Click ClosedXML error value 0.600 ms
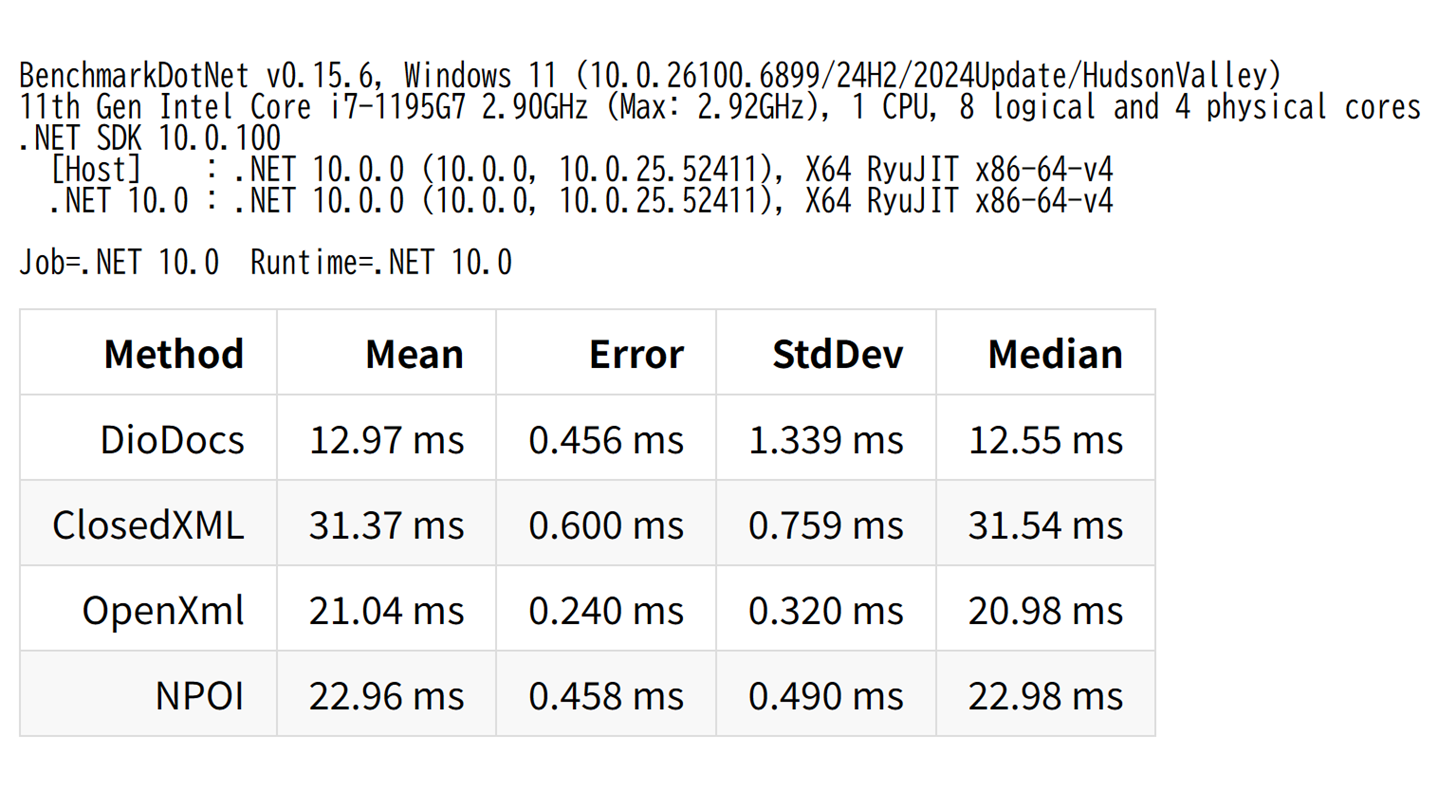 [606, 525]
